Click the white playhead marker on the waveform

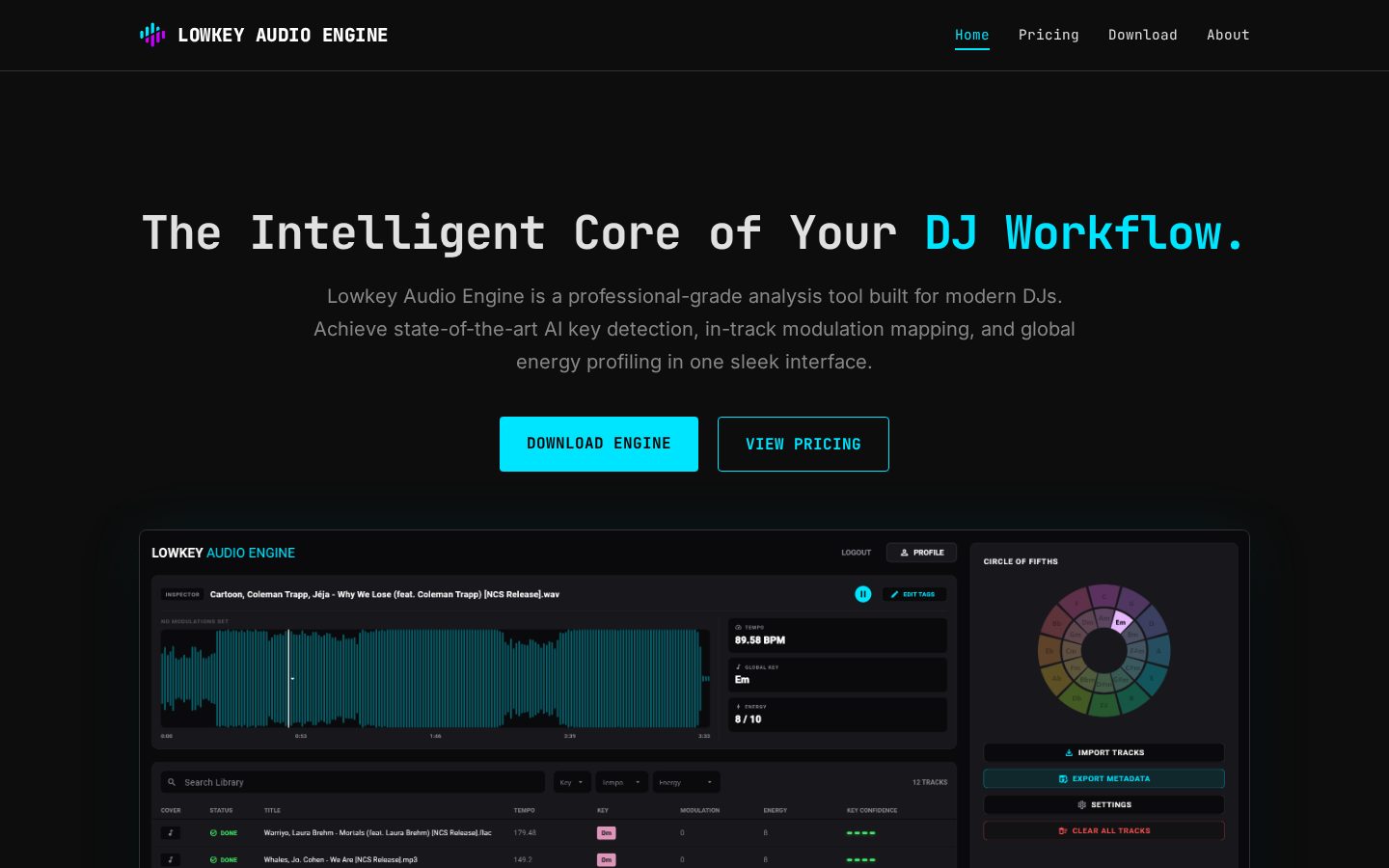pyautogui.click(x=288, y=678)
